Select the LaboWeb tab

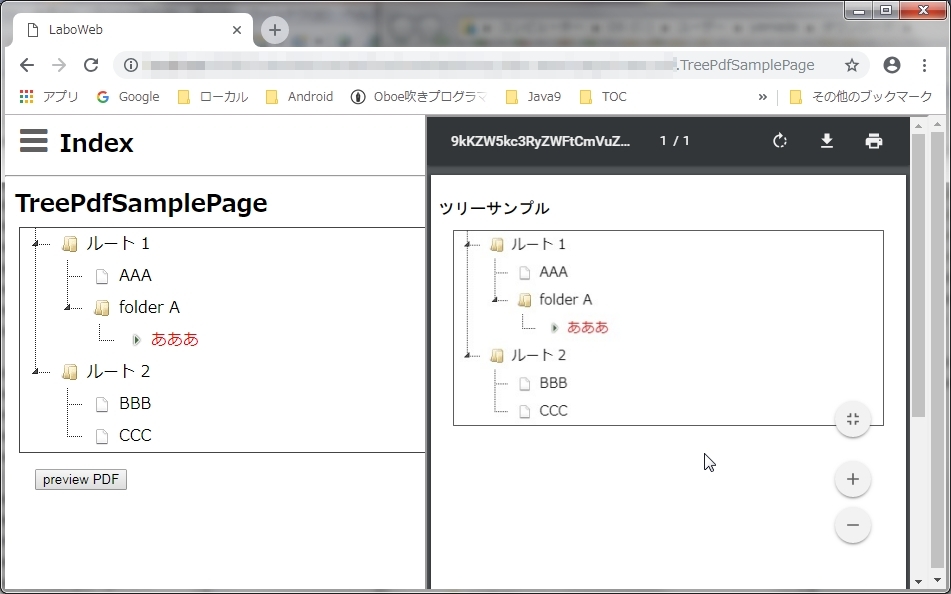pyautogui.click(x=132, y=30)
